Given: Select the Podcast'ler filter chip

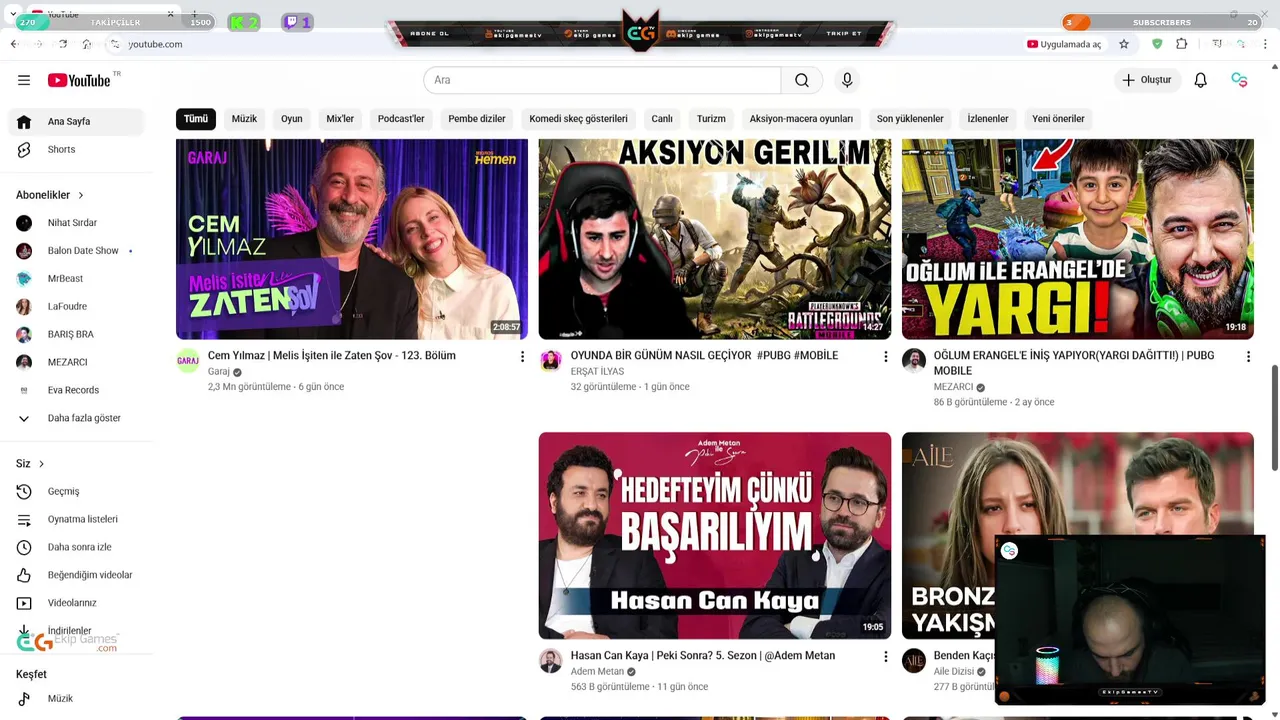Looking at the screenshot, I should tap(401, 118).
